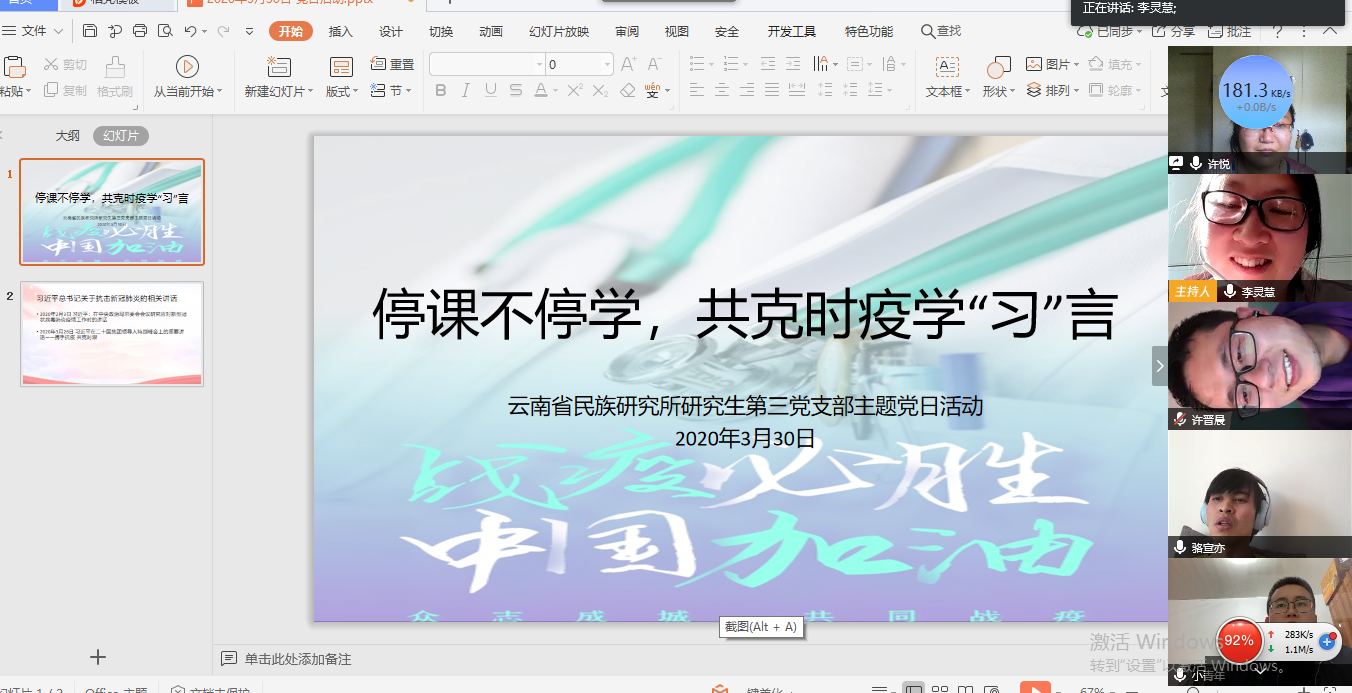Click the 分享 share button

point(1175,31)
